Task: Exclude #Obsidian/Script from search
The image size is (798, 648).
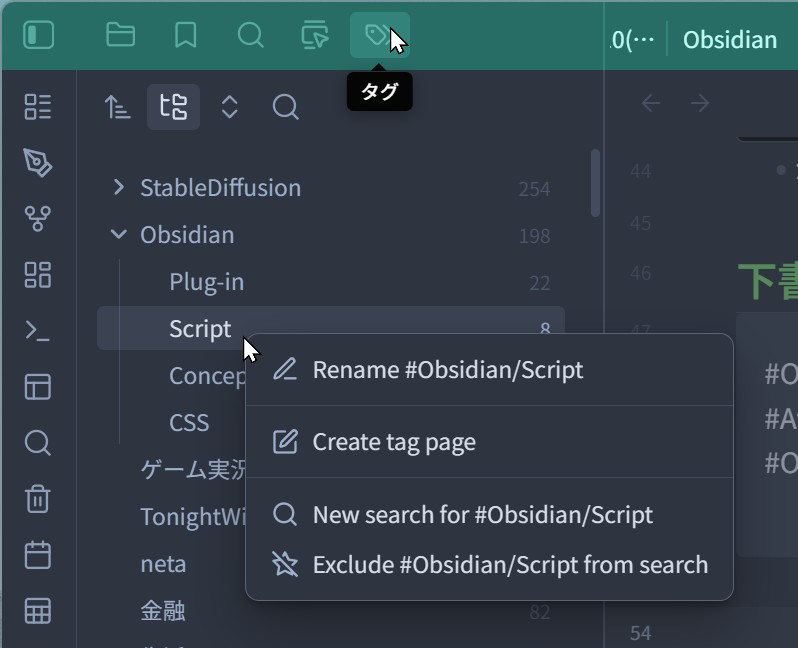Action: (510, 565)
